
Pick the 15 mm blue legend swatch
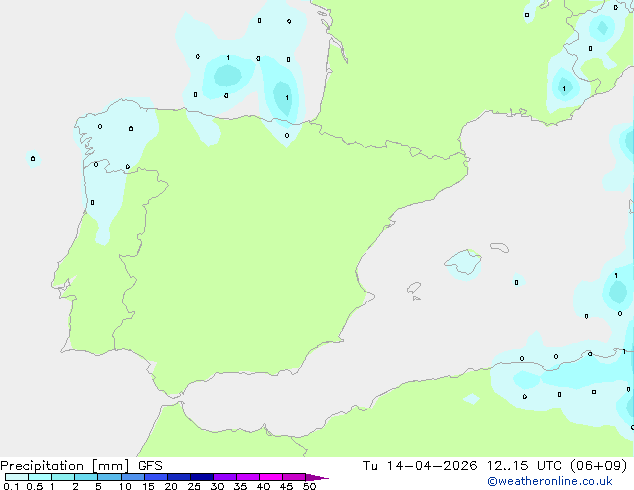click(x=156, y=477)
